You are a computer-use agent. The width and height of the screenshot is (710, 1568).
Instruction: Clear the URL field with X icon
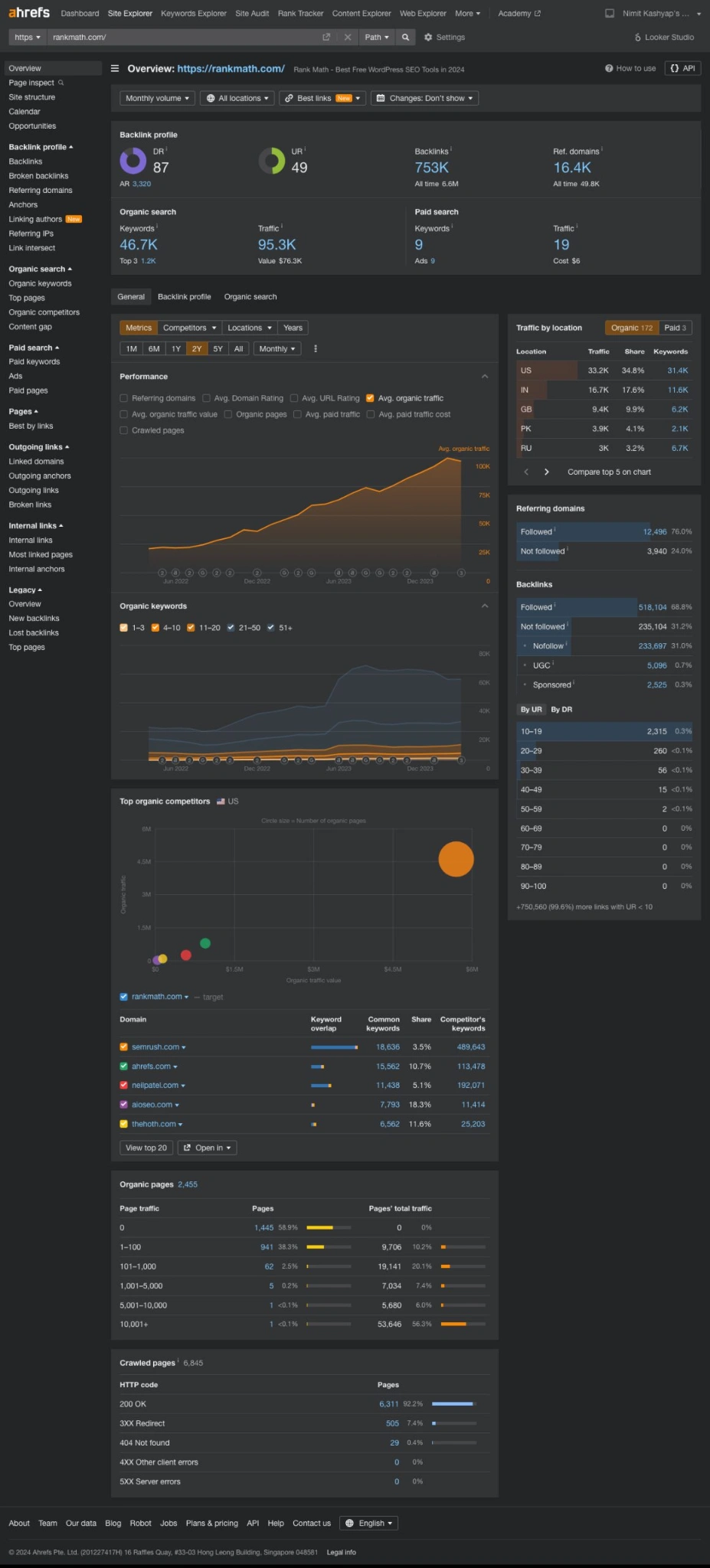click(x=348, y=37)
